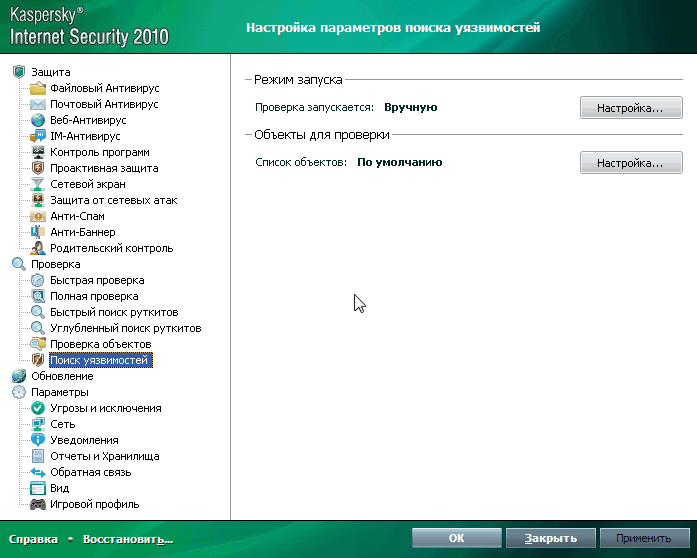Viewport: 697px width, 558px height.
Task: Click Настройка button for Режим запуска
Action: click(x=631, y=108)
